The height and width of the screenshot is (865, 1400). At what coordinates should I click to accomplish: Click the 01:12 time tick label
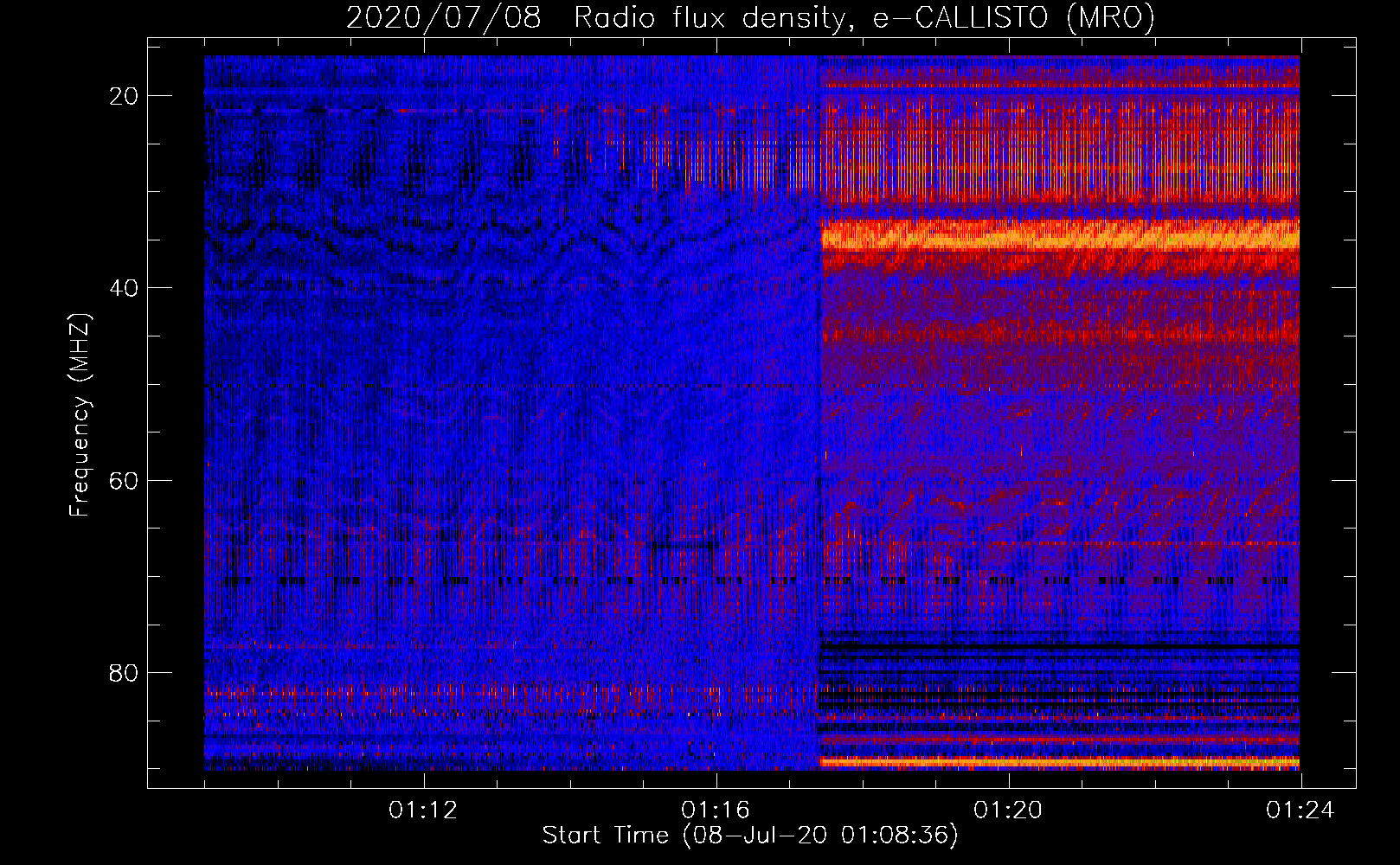[423, 811]
